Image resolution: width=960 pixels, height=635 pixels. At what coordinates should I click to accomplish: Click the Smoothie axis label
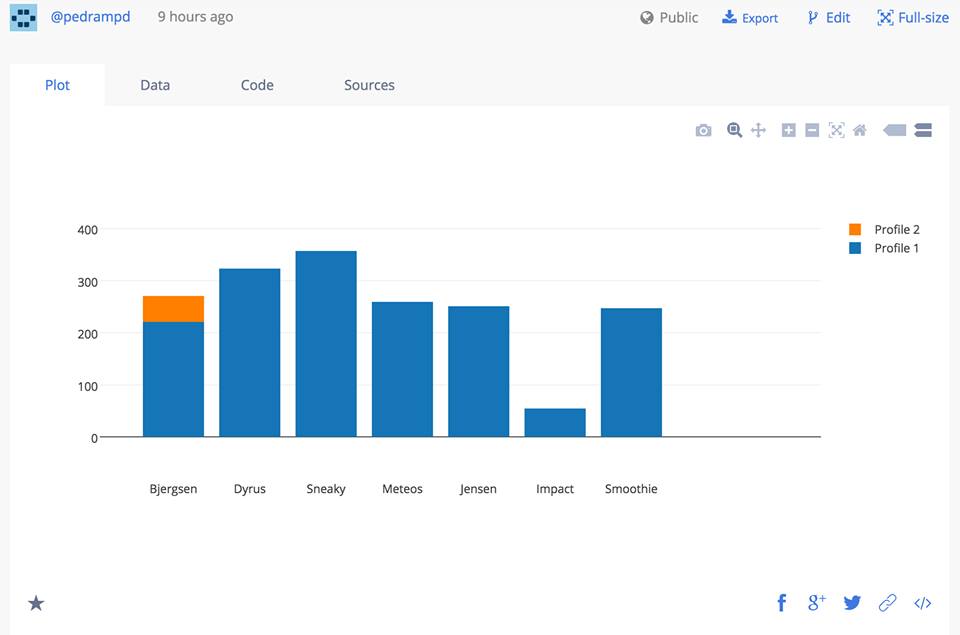tap(631, 489)
